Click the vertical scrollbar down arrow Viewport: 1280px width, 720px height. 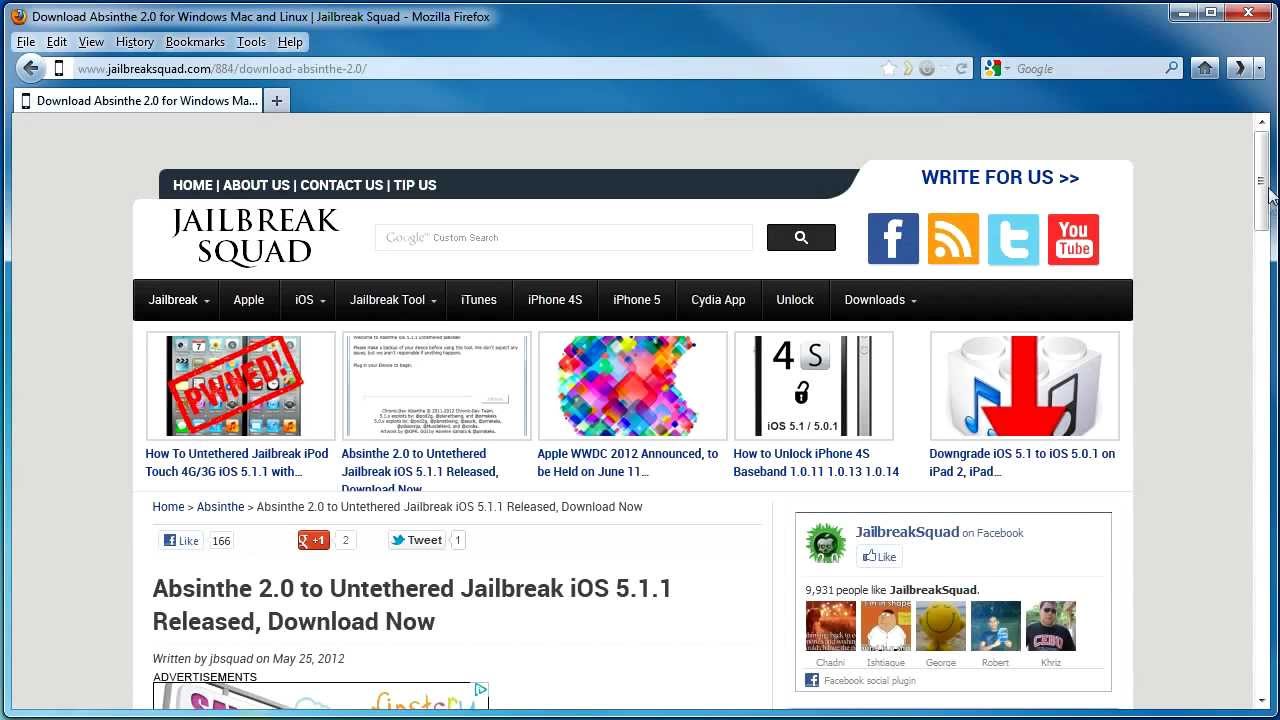point(1262,700)
